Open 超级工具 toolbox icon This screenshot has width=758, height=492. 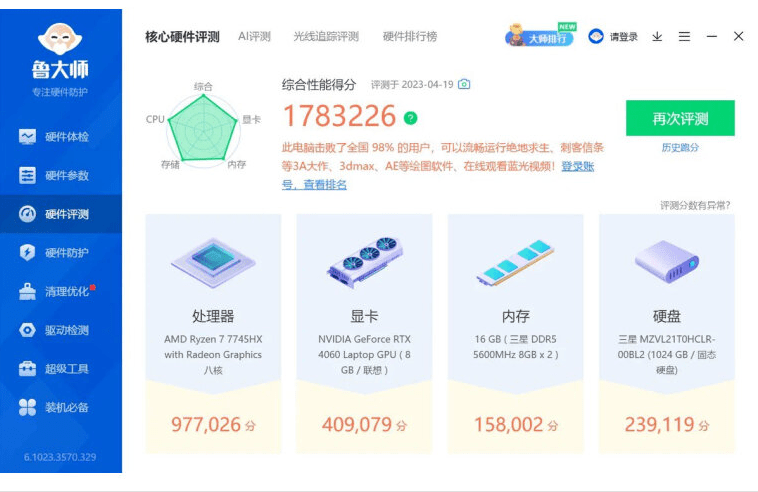click(x=27, y=369)
